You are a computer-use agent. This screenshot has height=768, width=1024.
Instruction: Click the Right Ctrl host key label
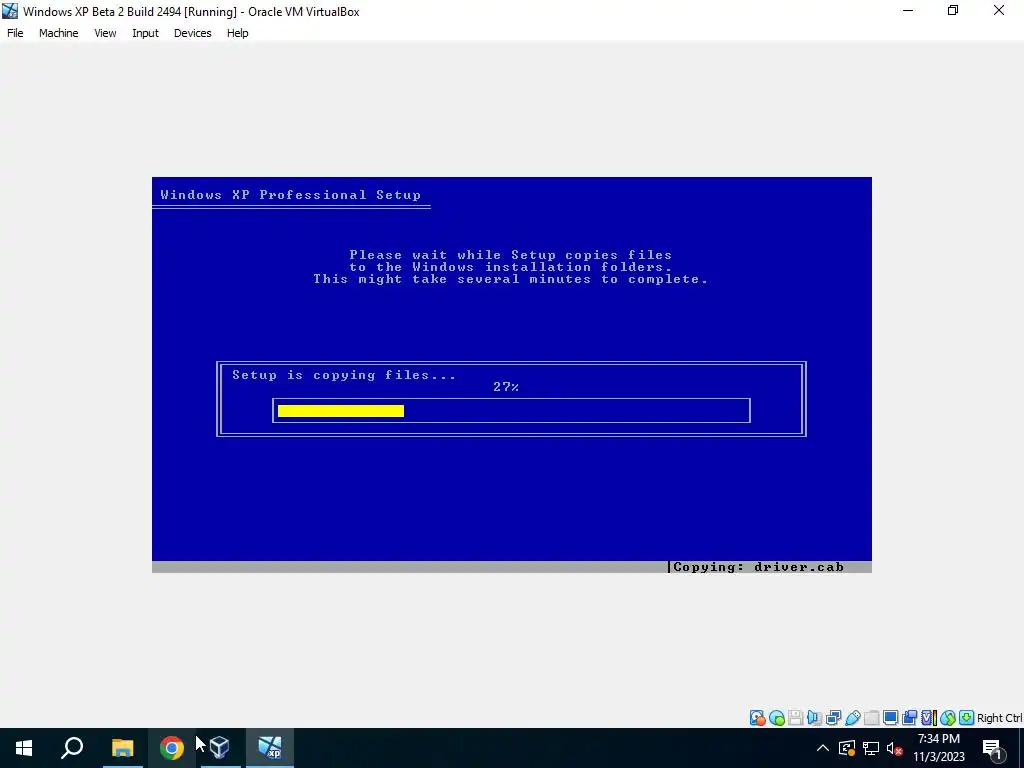point(999,718)
